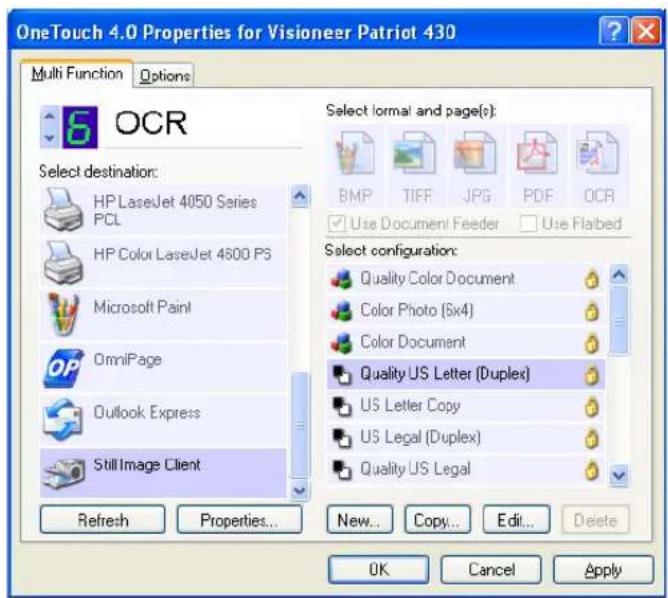Click lock icon for Color Photo (6x4)

pyautogui.click(x=592, y=311)
